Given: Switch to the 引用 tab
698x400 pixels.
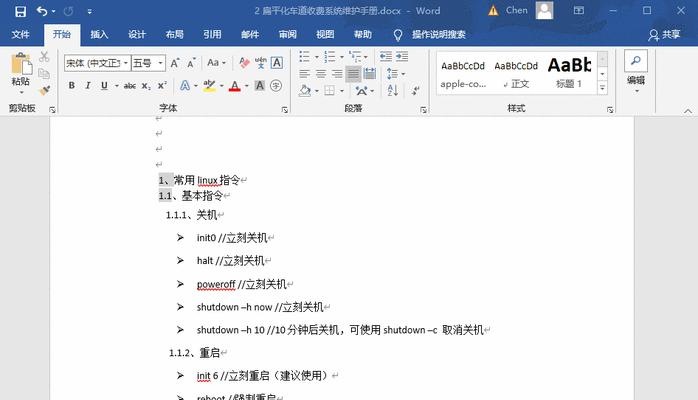Looking at the screenshot, I should [212, 34].
